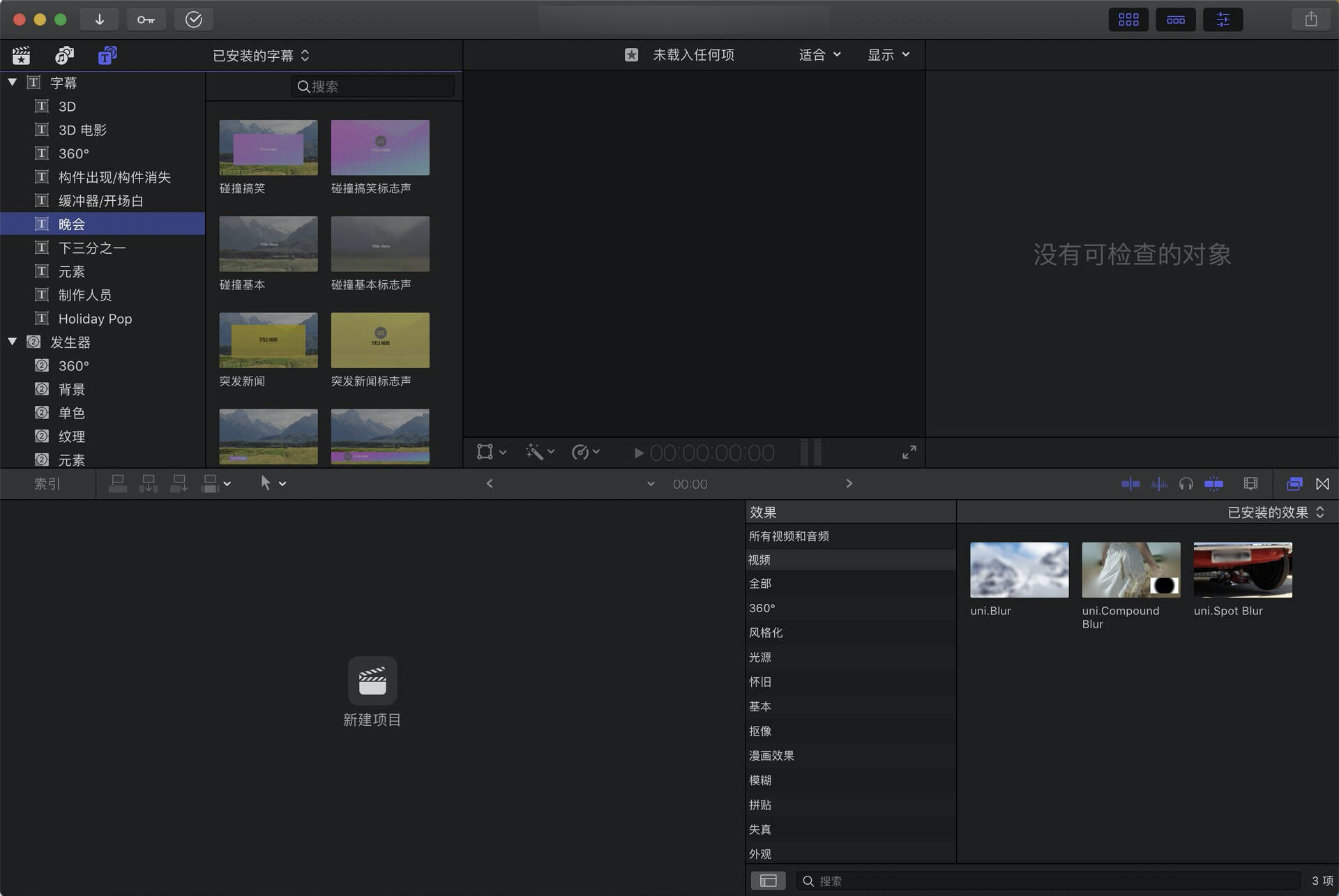Viewport: 1339px width, 896px height.
Task: Click the background tasks checkmark icon
Action: (x=193, y=20)
